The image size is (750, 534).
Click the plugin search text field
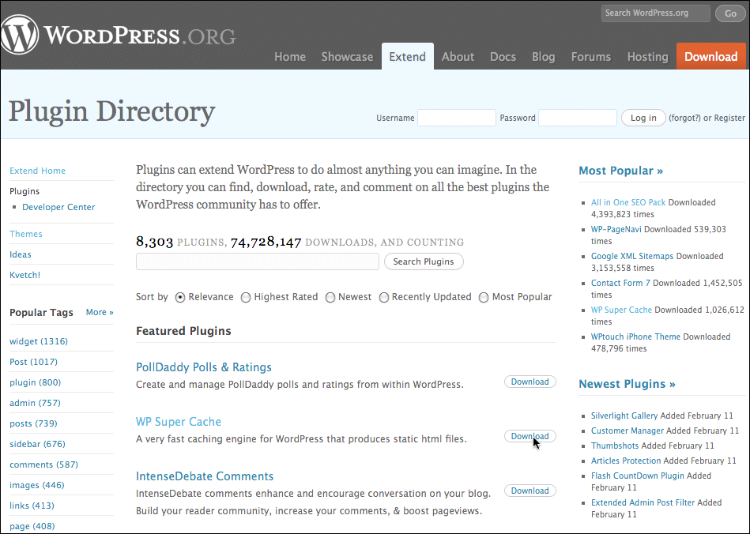[x=257, y=262]
